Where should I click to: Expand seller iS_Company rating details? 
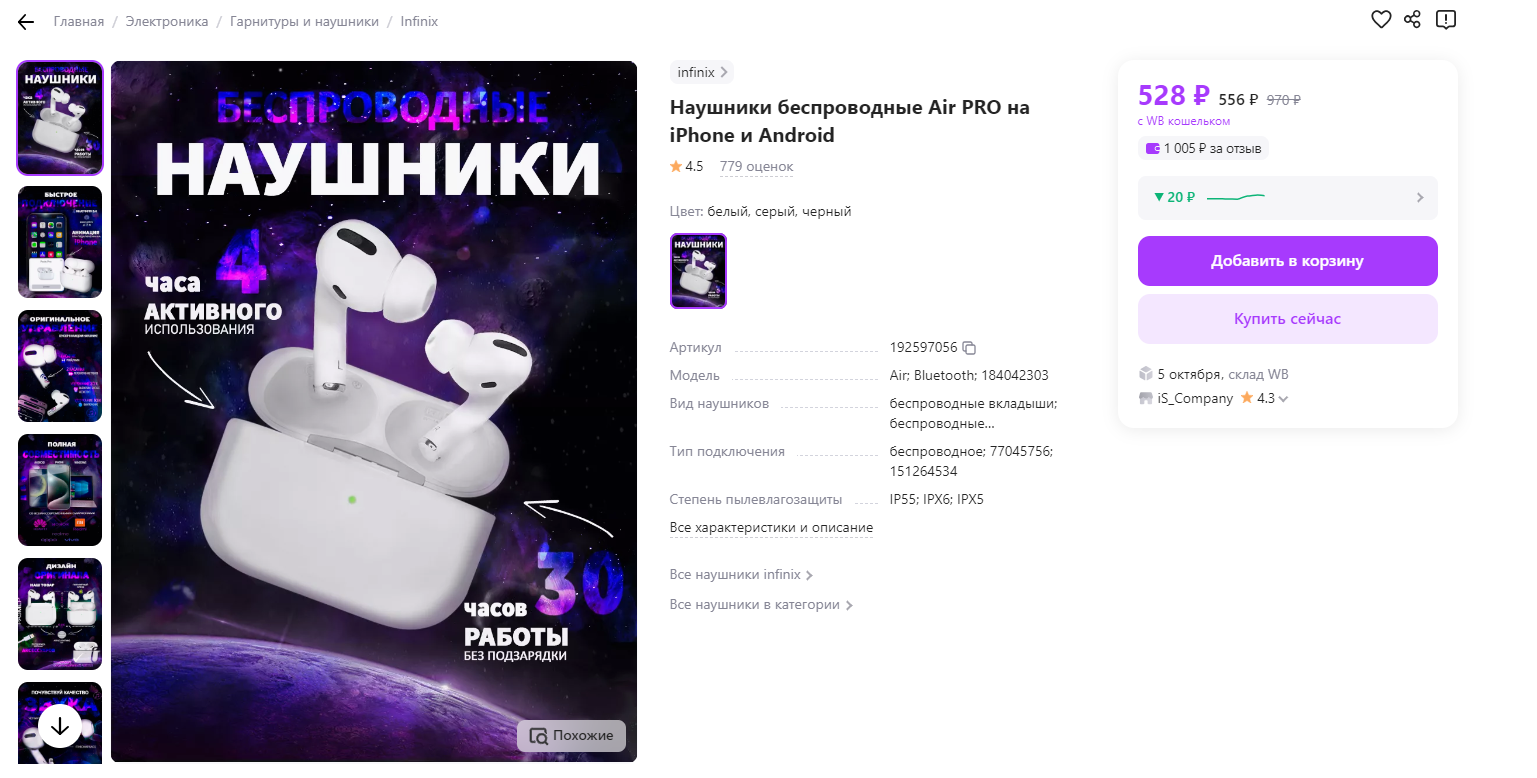click(1283, 399)
